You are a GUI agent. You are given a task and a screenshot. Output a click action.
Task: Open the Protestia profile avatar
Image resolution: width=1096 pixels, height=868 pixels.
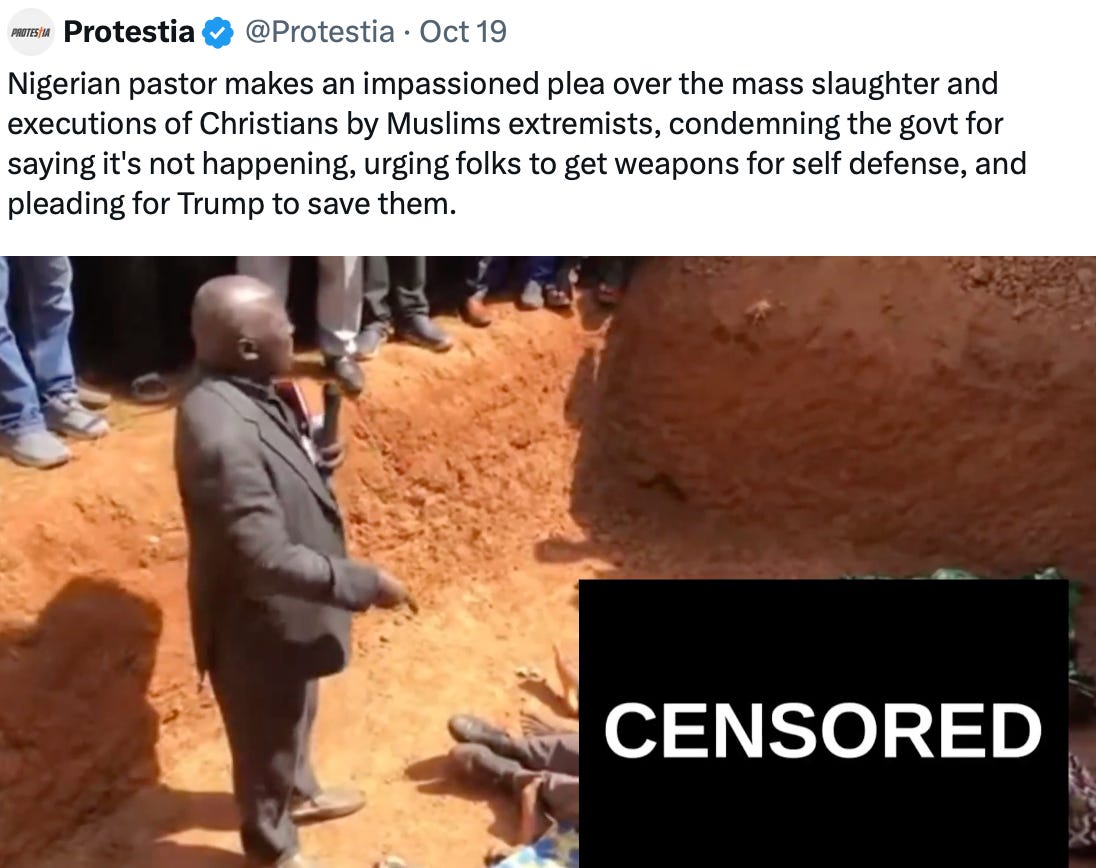[31, 32]
